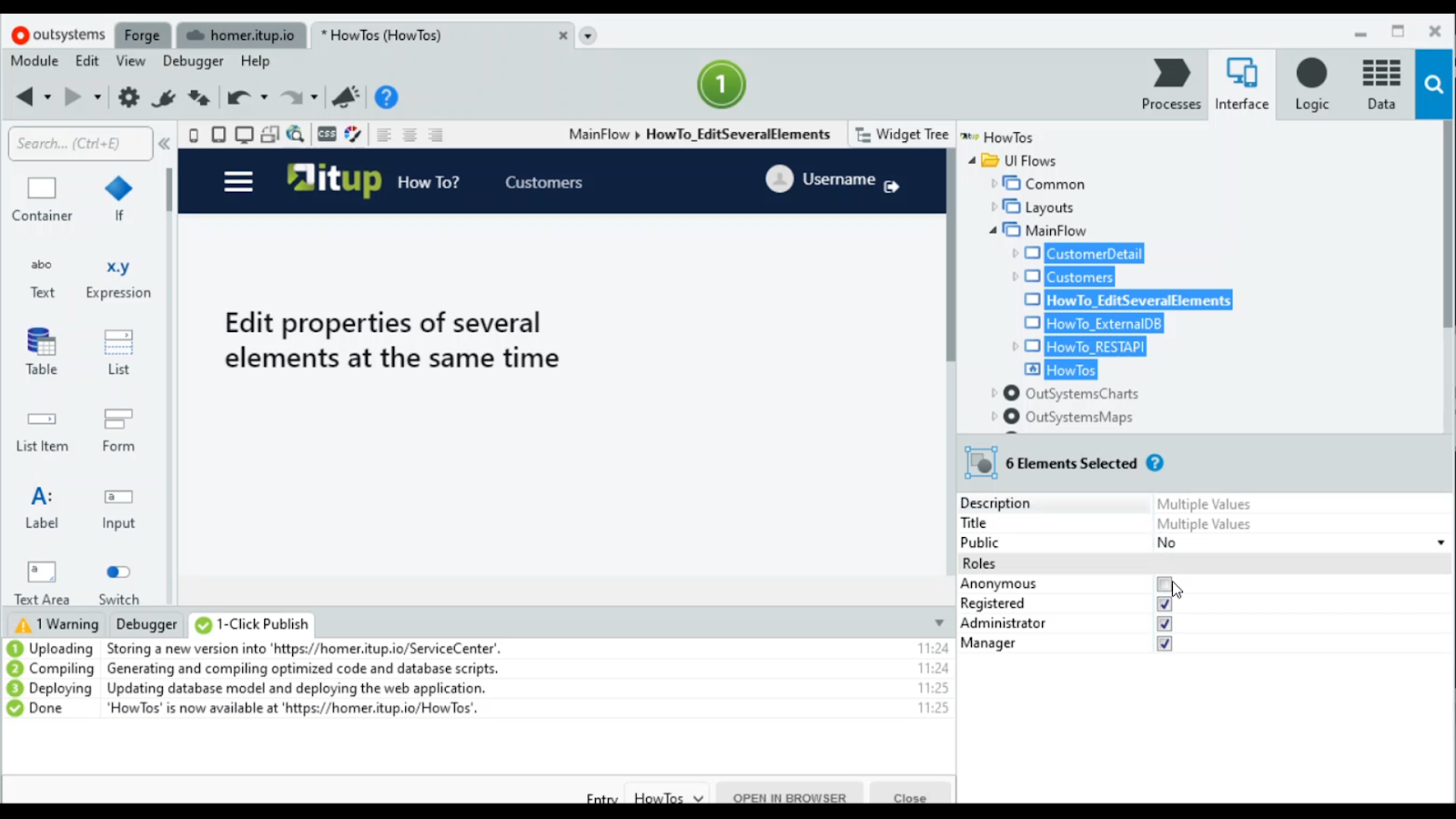
Task: Click the back navigation arrow
Action: [x=25, y=97]
